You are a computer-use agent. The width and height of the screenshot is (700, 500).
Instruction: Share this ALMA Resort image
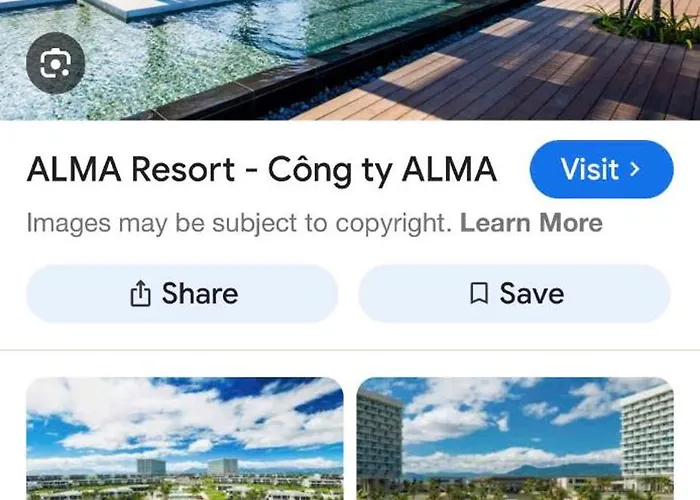pos(182,294)
